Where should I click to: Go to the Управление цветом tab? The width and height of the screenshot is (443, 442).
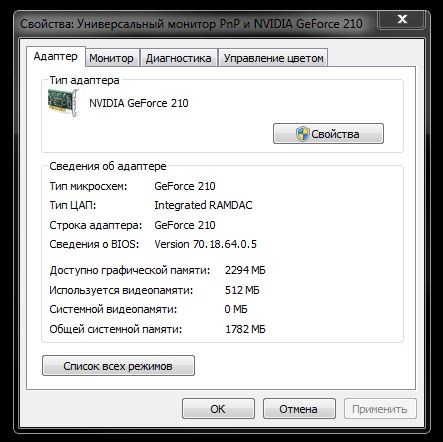(273, 58)
